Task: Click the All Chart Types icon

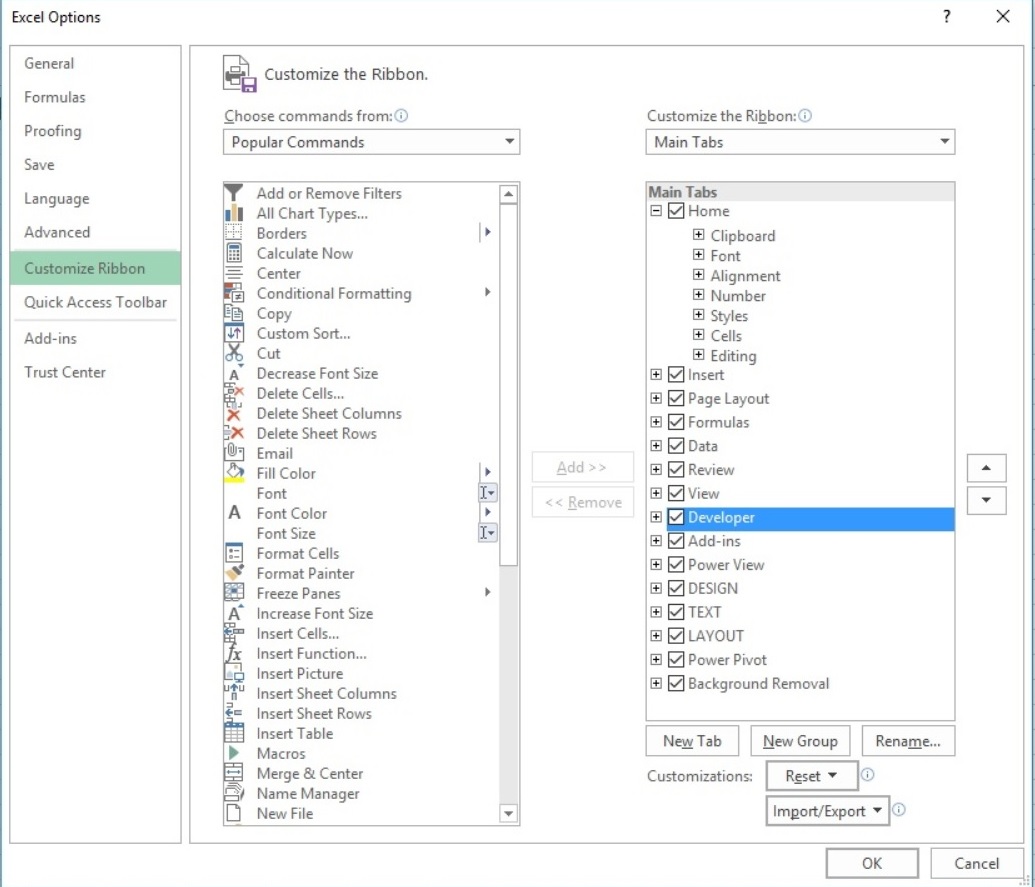Action: (234, 213)
